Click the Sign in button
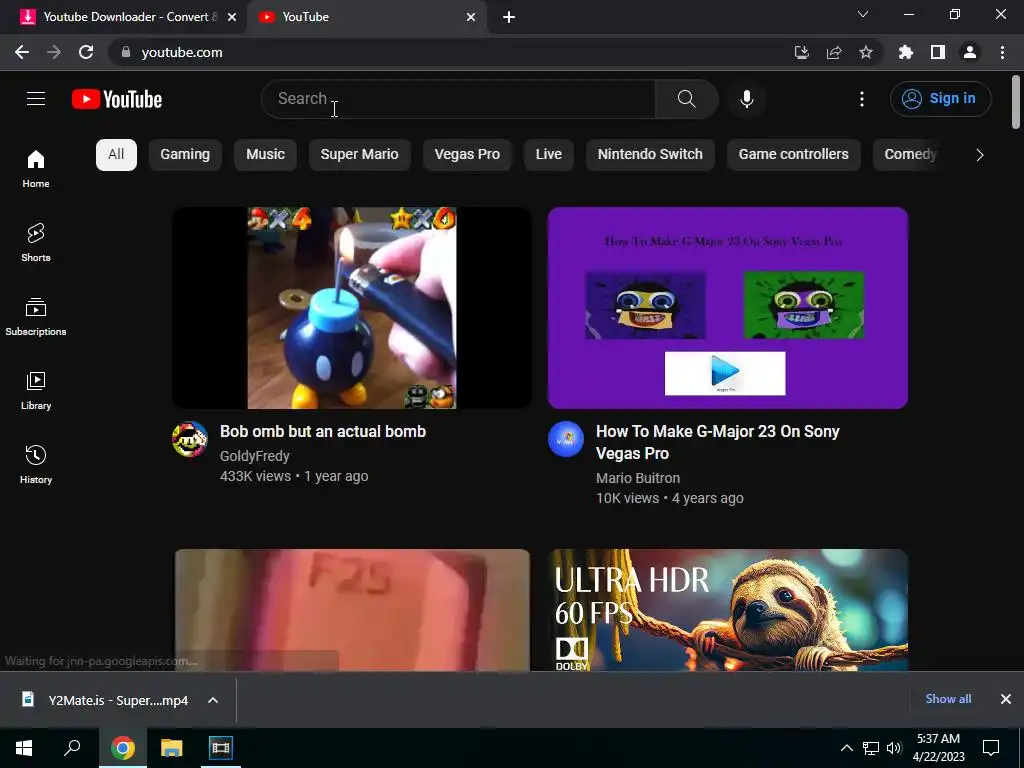This screenshot has height=768, width=1024. [x=940, y=99]
